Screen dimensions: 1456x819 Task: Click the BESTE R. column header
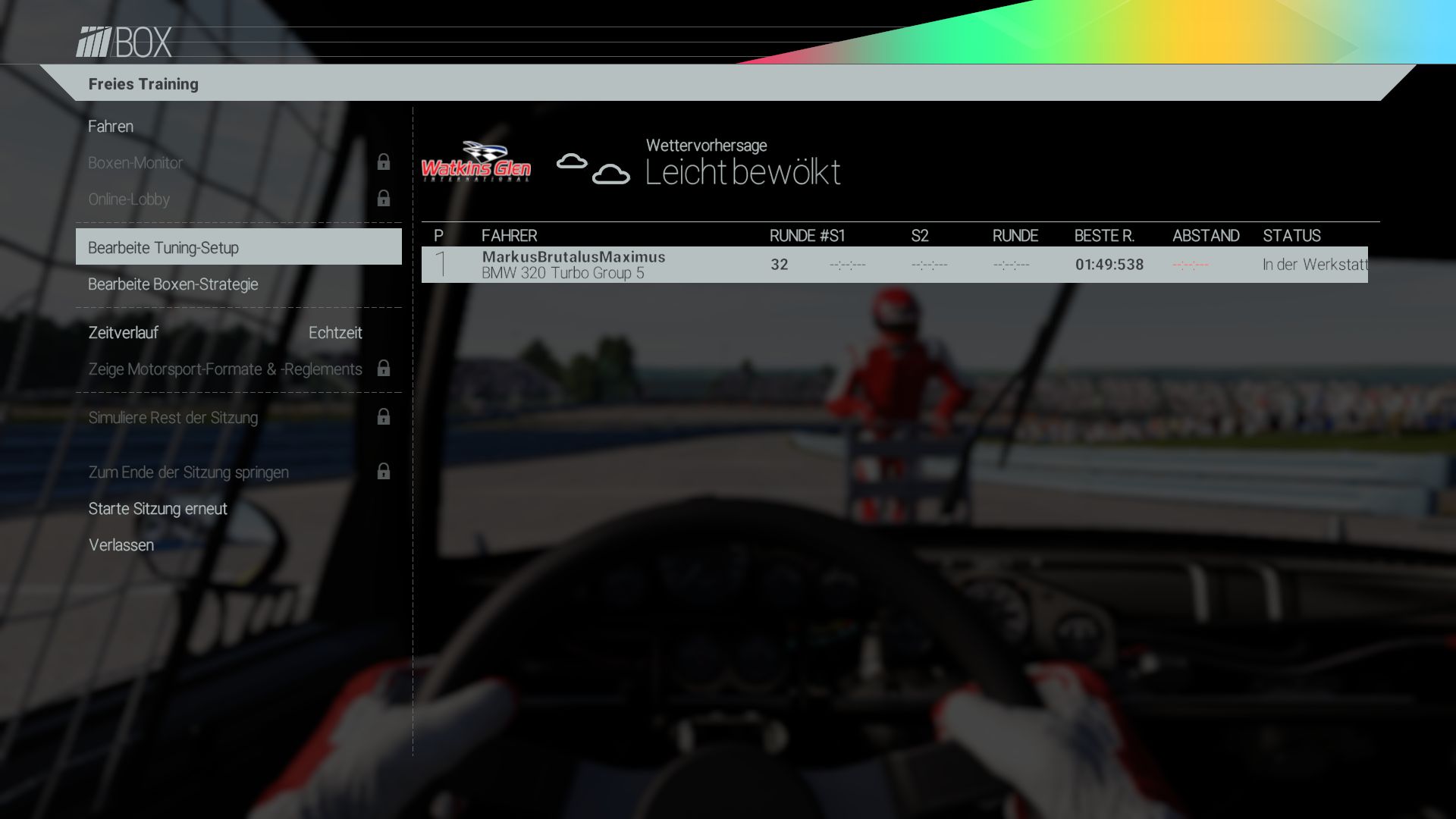1104,236
